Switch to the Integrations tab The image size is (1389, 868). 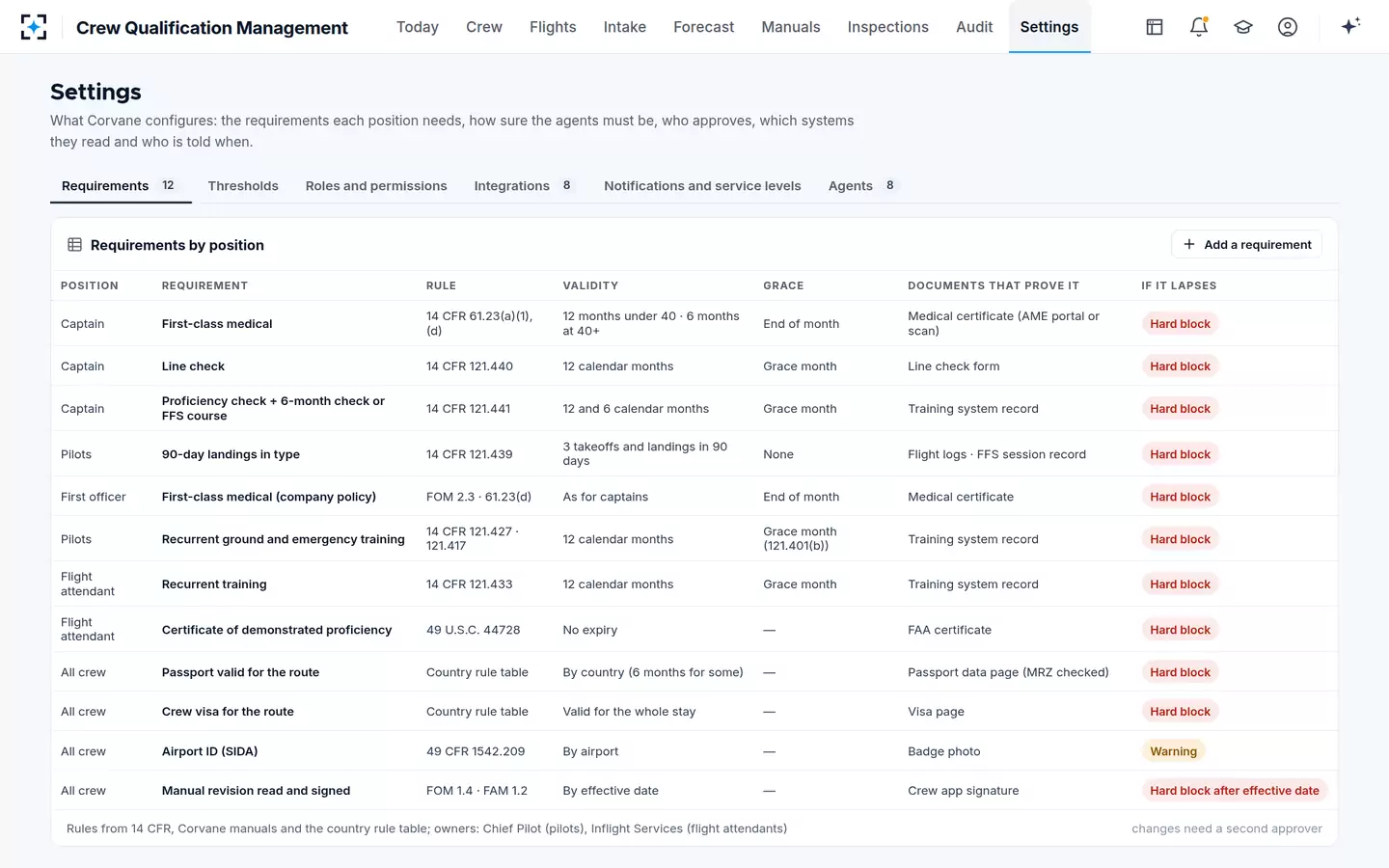pyautogui.click(x=524, y=186)
